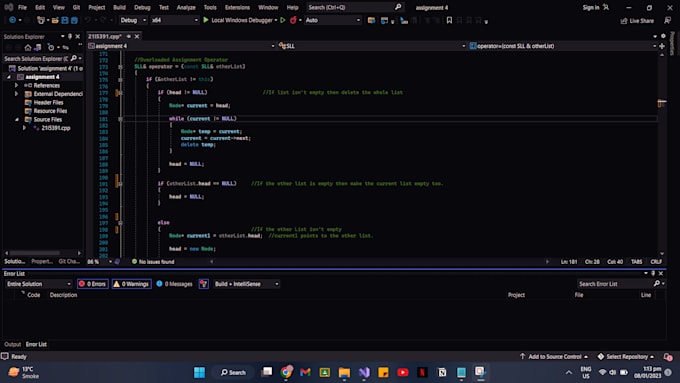Screen dimensions: 680x383
Task: Collapse the code block at line 191
Action: (x=121, y=184)
